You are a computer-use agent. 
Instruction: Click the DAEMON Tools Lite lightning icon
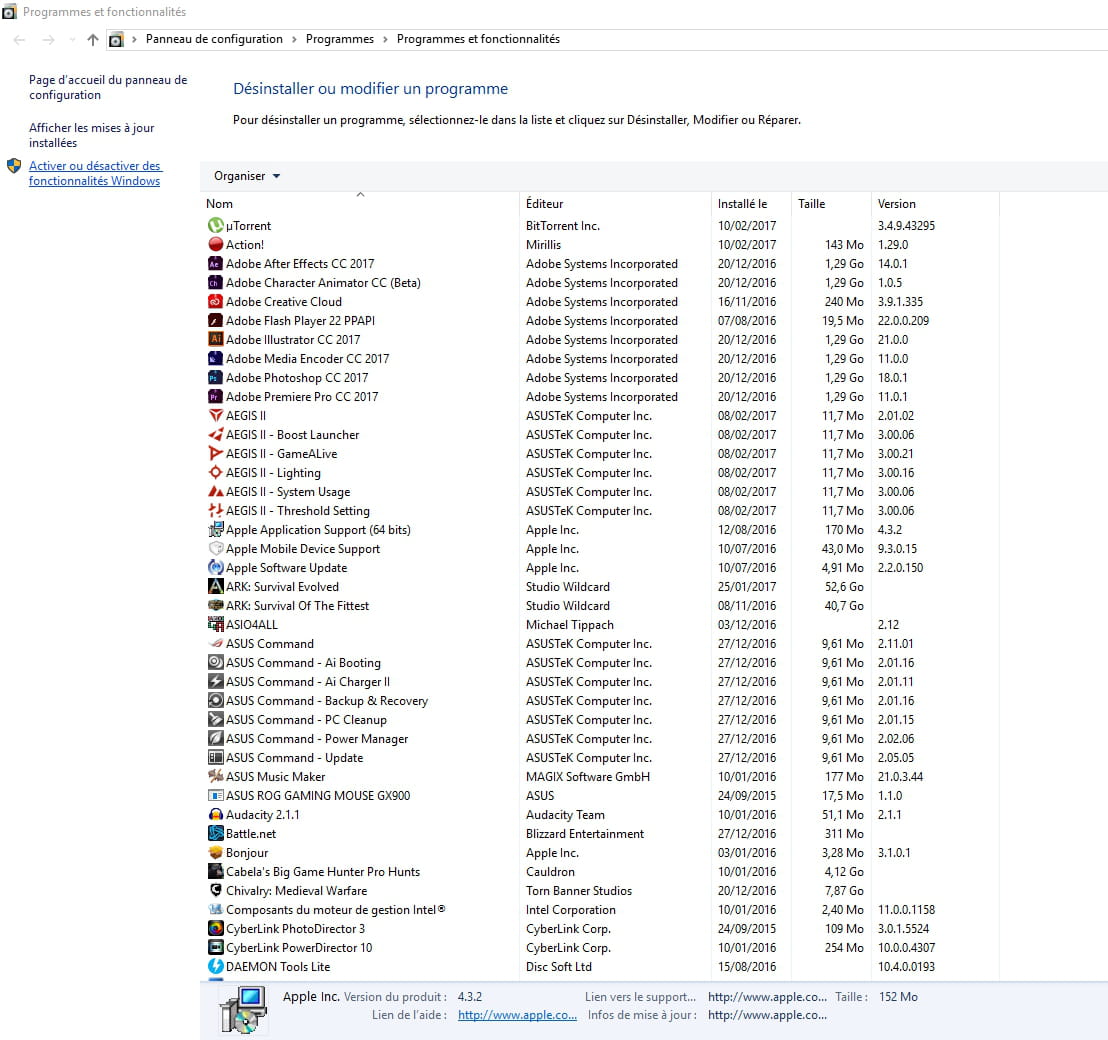coord(215,967)
